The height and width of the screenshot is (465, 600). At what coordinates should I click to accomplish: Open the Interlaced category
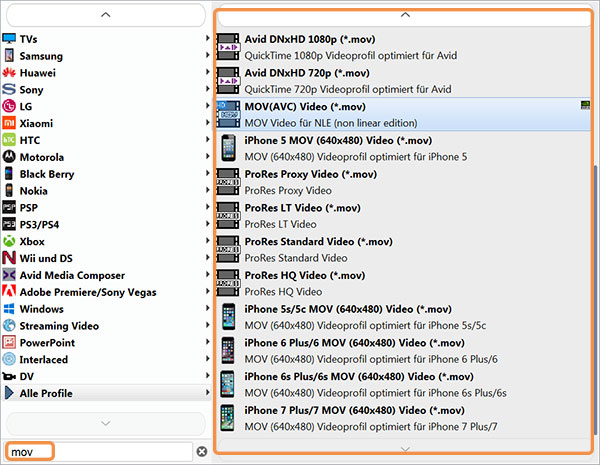[x=106, y=359]
